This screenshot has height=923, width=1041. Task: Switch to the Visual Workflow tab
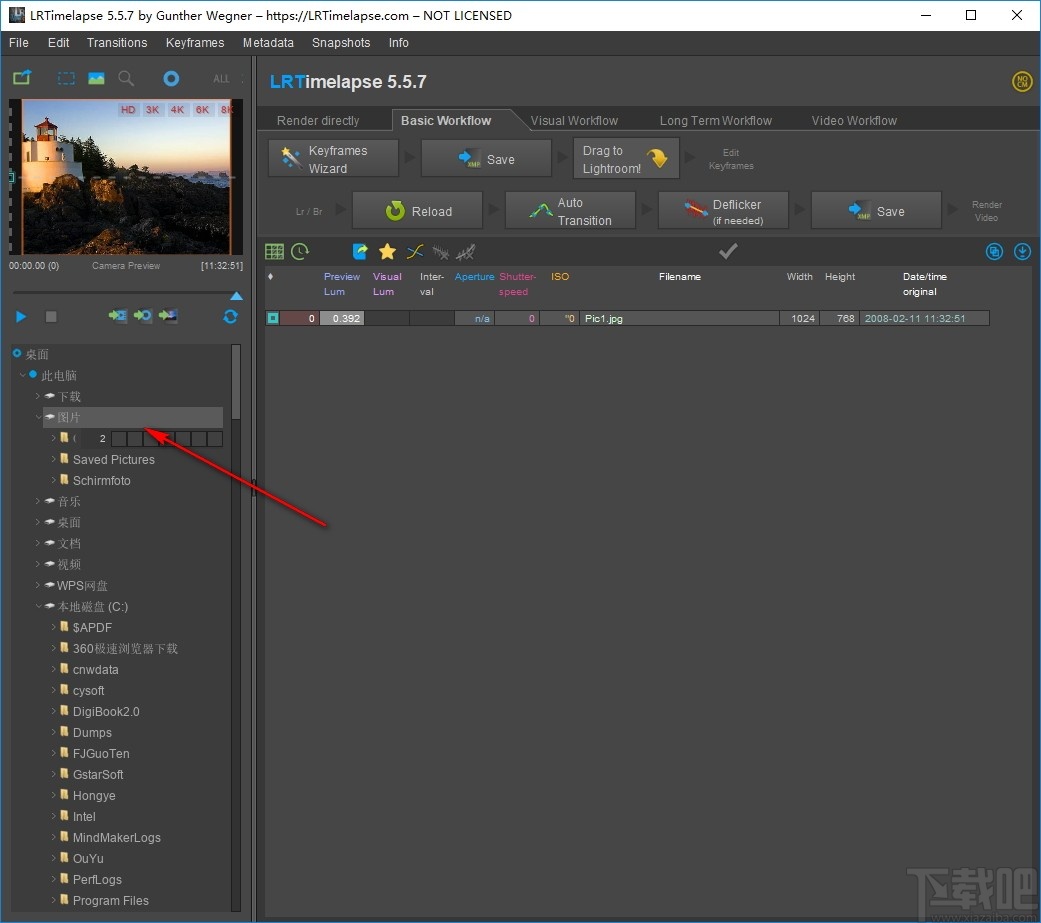(x=574, y=120)
